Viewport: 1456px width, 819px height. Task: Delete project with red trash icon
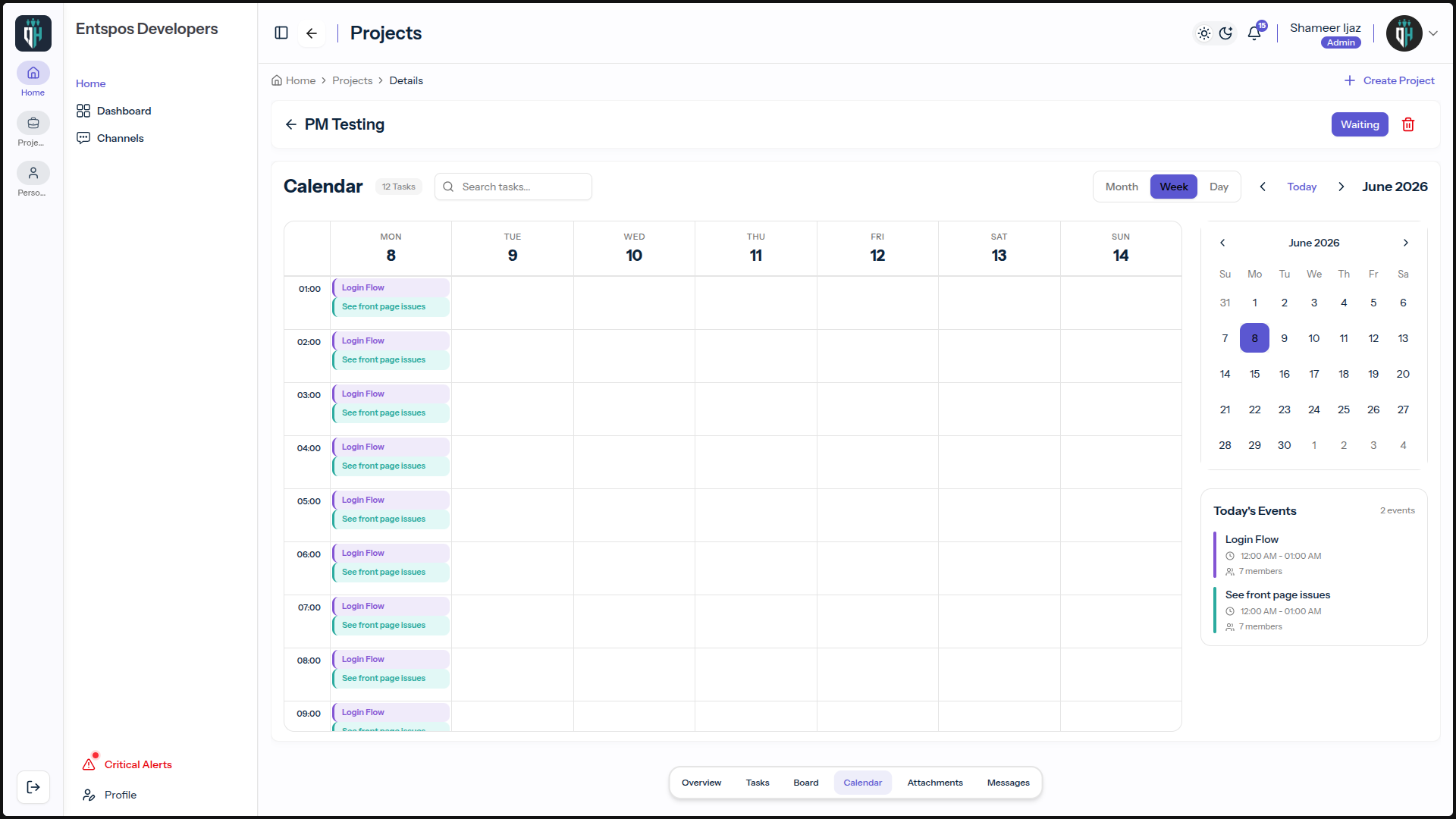pyautogui.click(x=1408, y=124)
